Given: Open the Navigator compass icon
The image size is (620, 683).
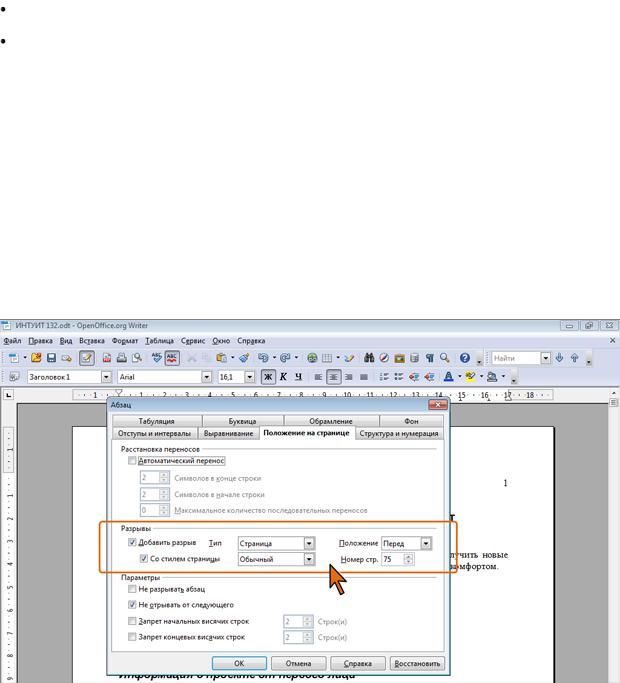Looking at the screenshot, I should tap(384, 358).
